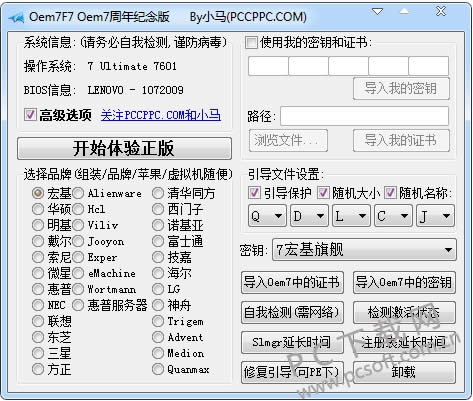This screenshot has height=401, width=473.
Task: Open the 关注PCCPPC.COM和小马 link
Action: (x=161, y=115)
